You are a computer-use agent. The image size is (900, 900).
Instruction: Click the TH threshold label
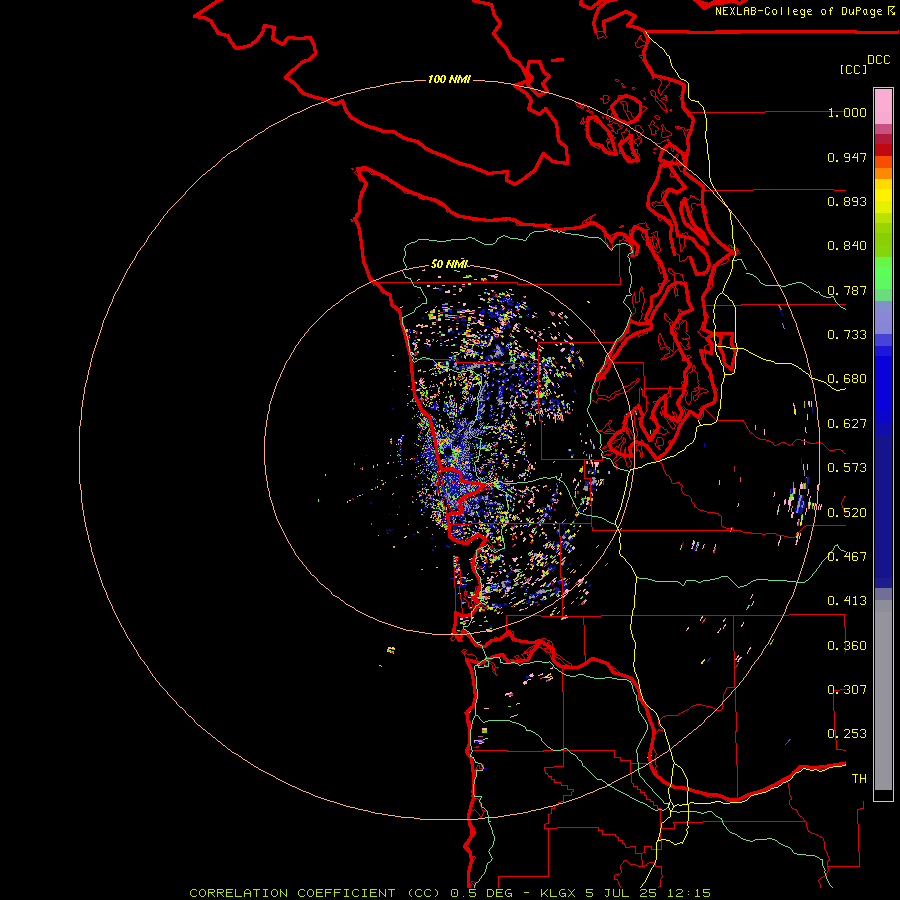(859, 779)
